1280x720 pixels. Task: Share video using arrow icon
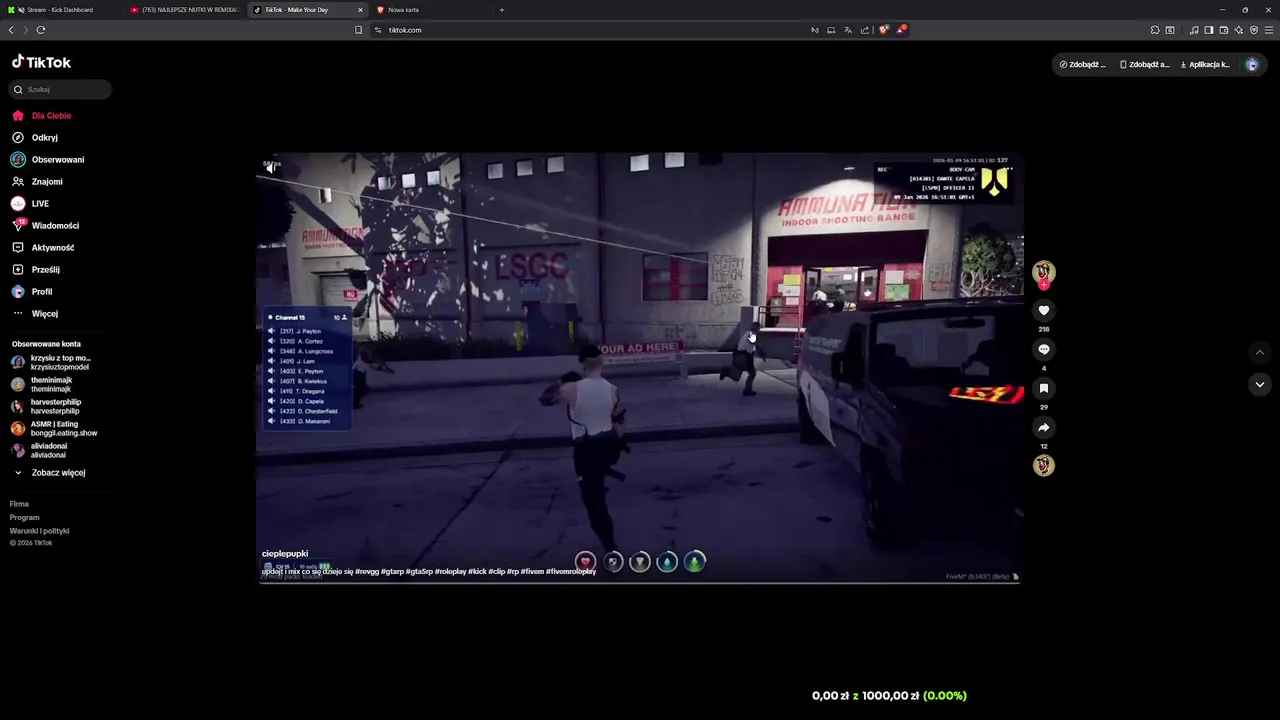click(1044, 427)
